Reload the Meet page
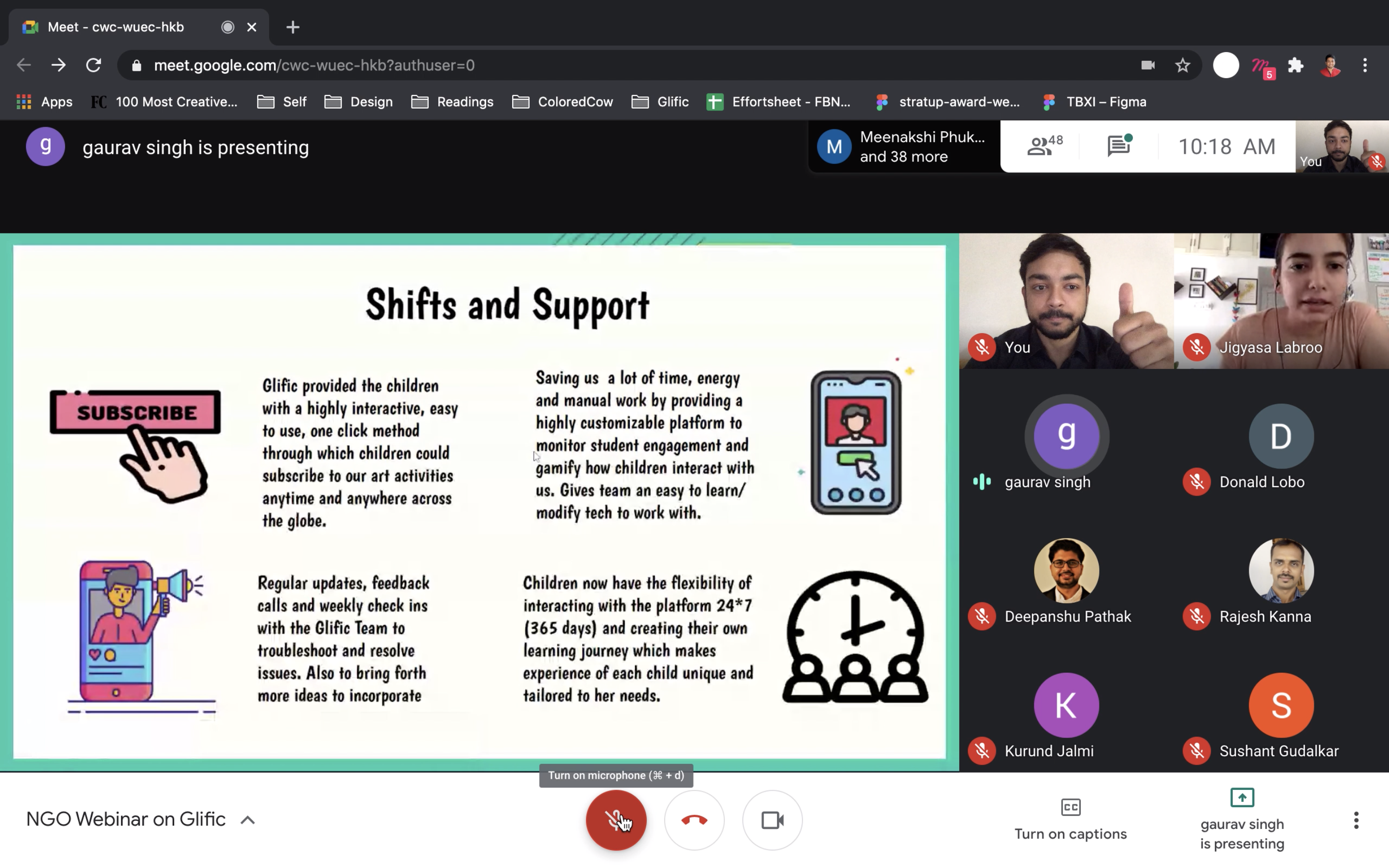 93,65
